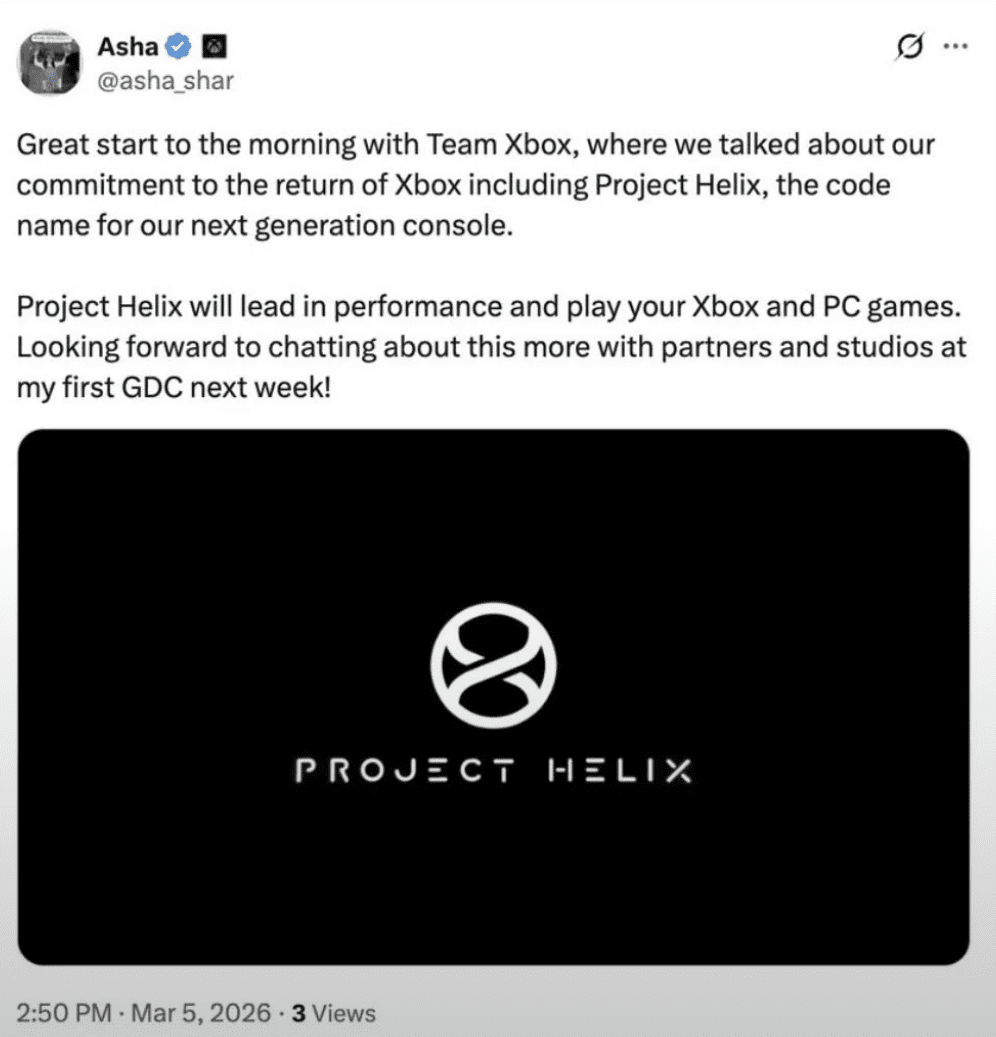Open the Grok explain-post icon
996x1037 pixels.
[909, 47]
